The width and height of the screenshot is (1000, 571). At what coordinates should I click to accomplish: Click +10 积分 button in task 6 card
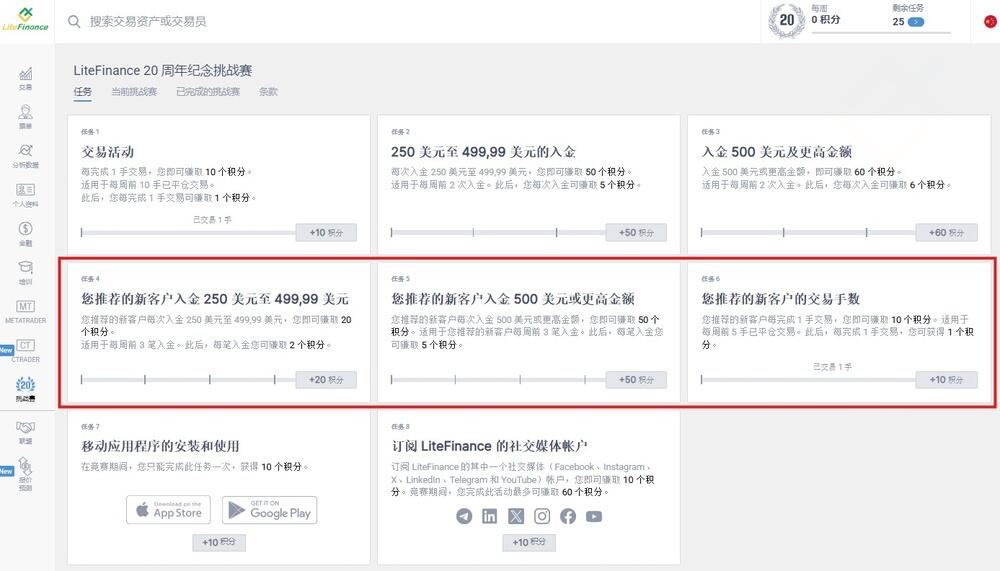946,380
